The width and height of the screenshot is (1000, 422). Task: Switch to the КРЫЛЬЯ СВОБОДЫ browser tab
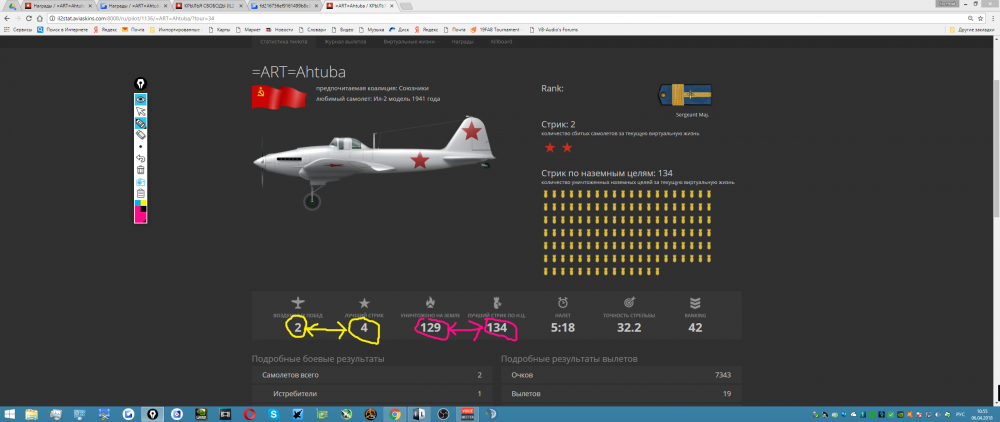[x=208, y=6]
